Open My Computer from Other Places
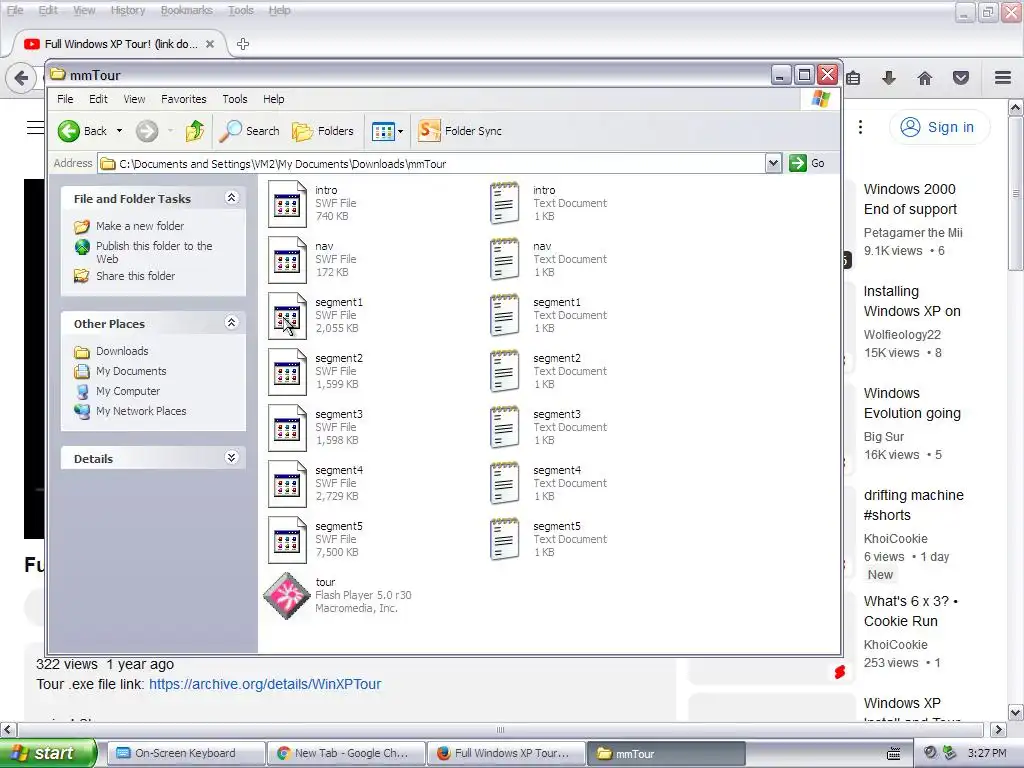Viewport: 1024px width, 768px height. (128, 391)
